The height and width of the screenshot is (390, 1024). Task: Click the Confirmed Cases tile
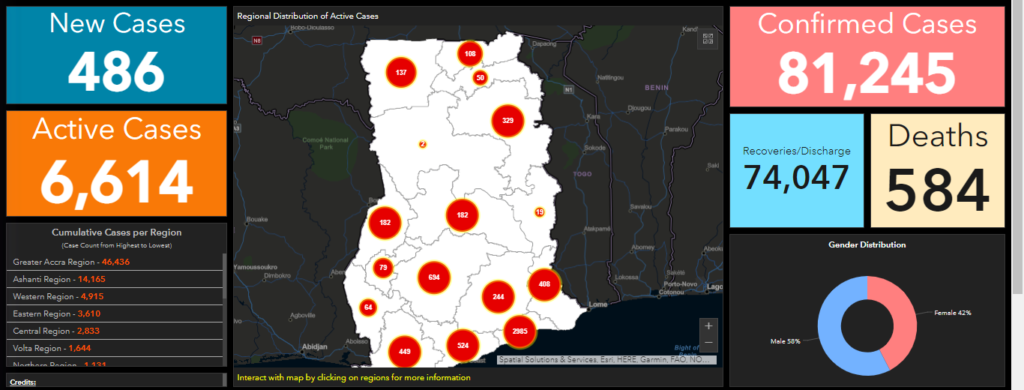(x=867, y=57)
